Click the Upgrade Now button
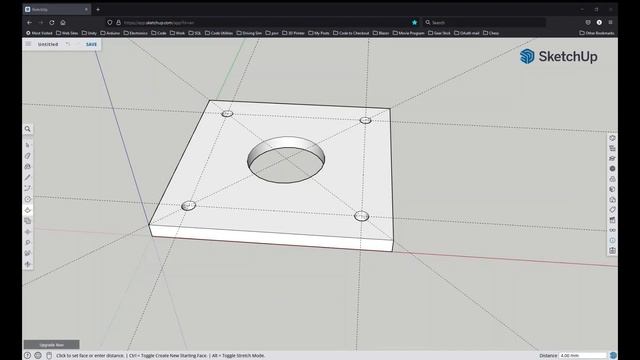 [x=51, y=345]
